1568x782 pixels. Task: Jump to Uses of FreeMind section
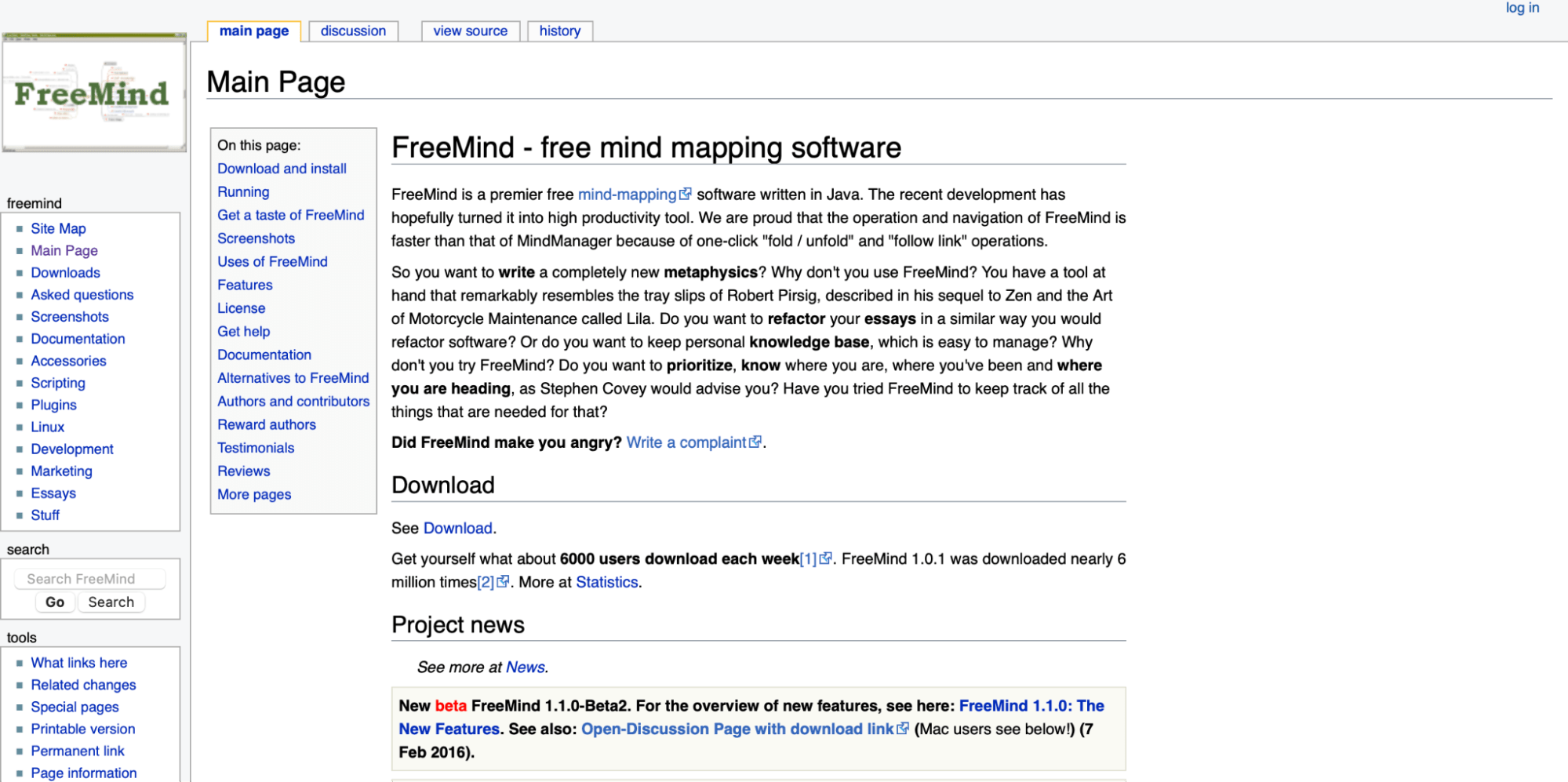click(x=273, y=262)
